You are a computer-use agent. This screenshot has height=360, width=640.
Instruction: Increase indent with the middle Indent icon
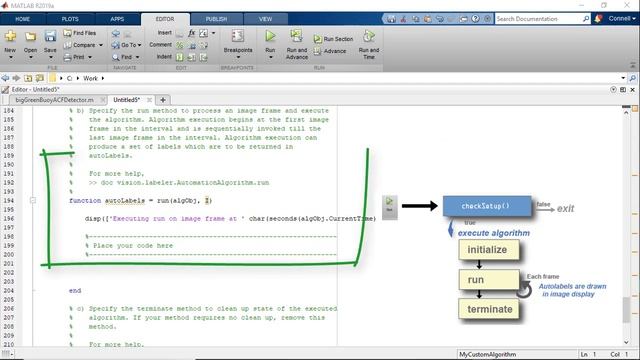tap(191, 57)
